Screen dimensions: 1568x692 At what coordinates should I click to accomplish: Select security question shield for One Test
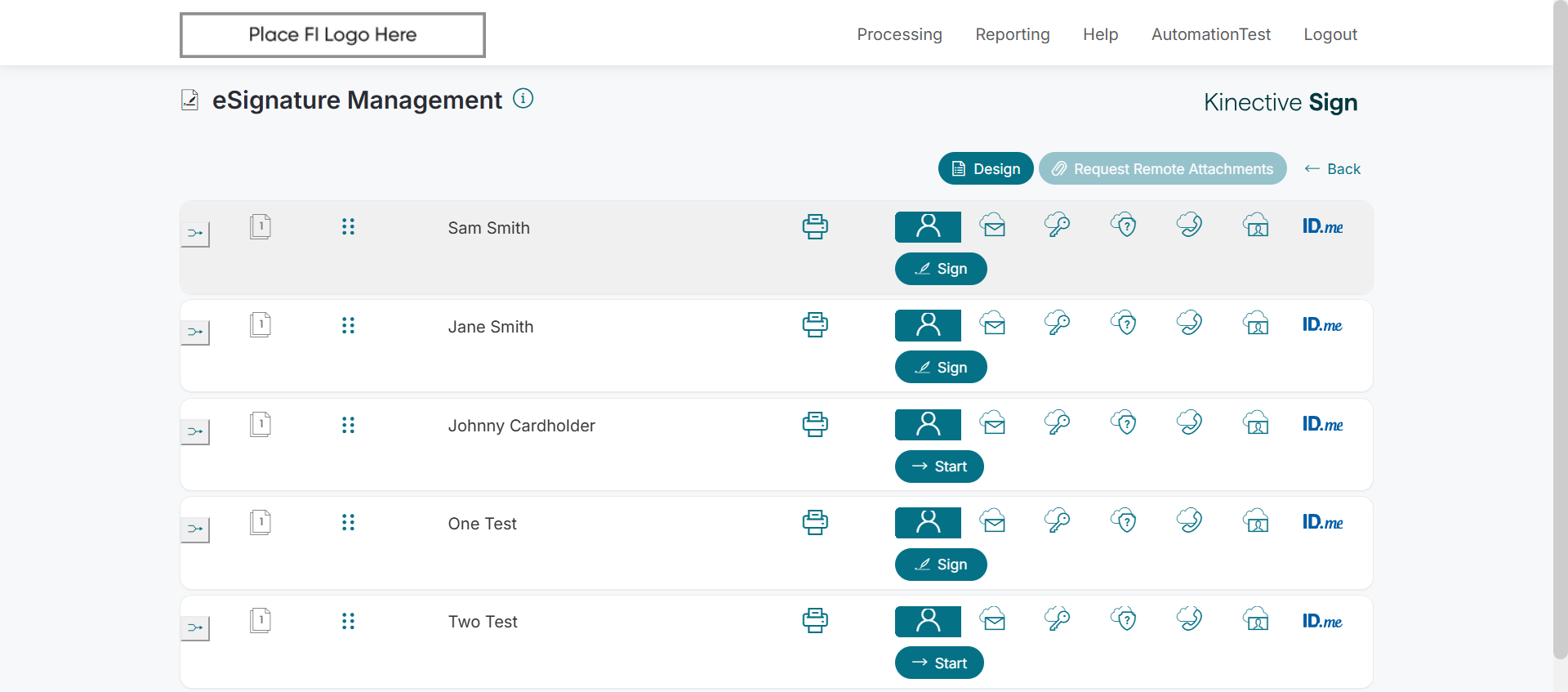(1124, 521)
